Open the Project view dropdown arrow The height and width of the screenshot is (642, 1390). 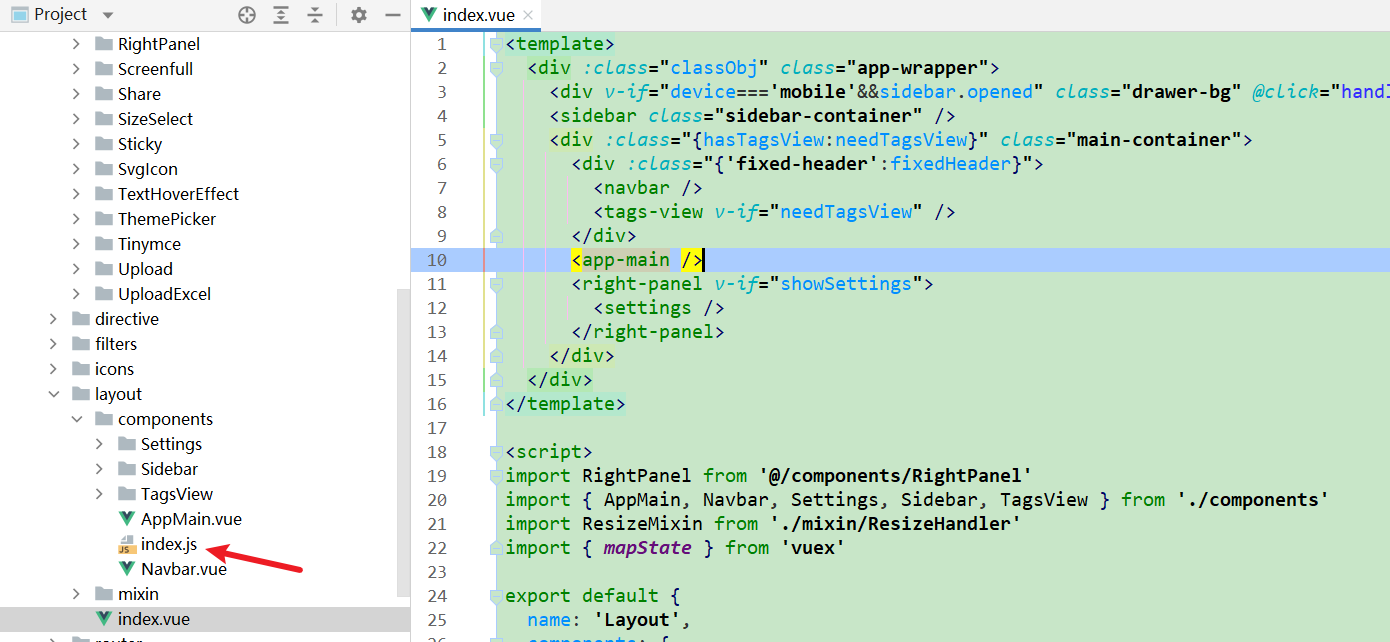coord(108,15)
